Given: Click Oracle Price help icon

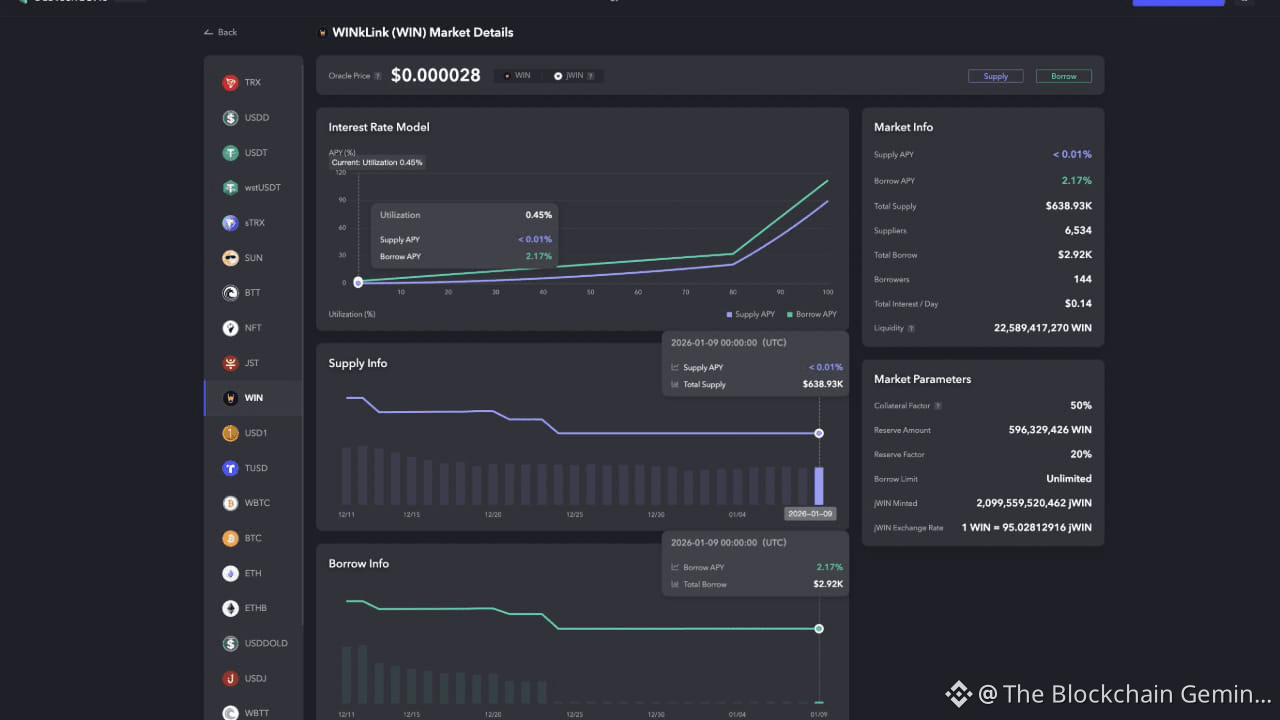Looking at the screenshot, I should pos(377,76).
